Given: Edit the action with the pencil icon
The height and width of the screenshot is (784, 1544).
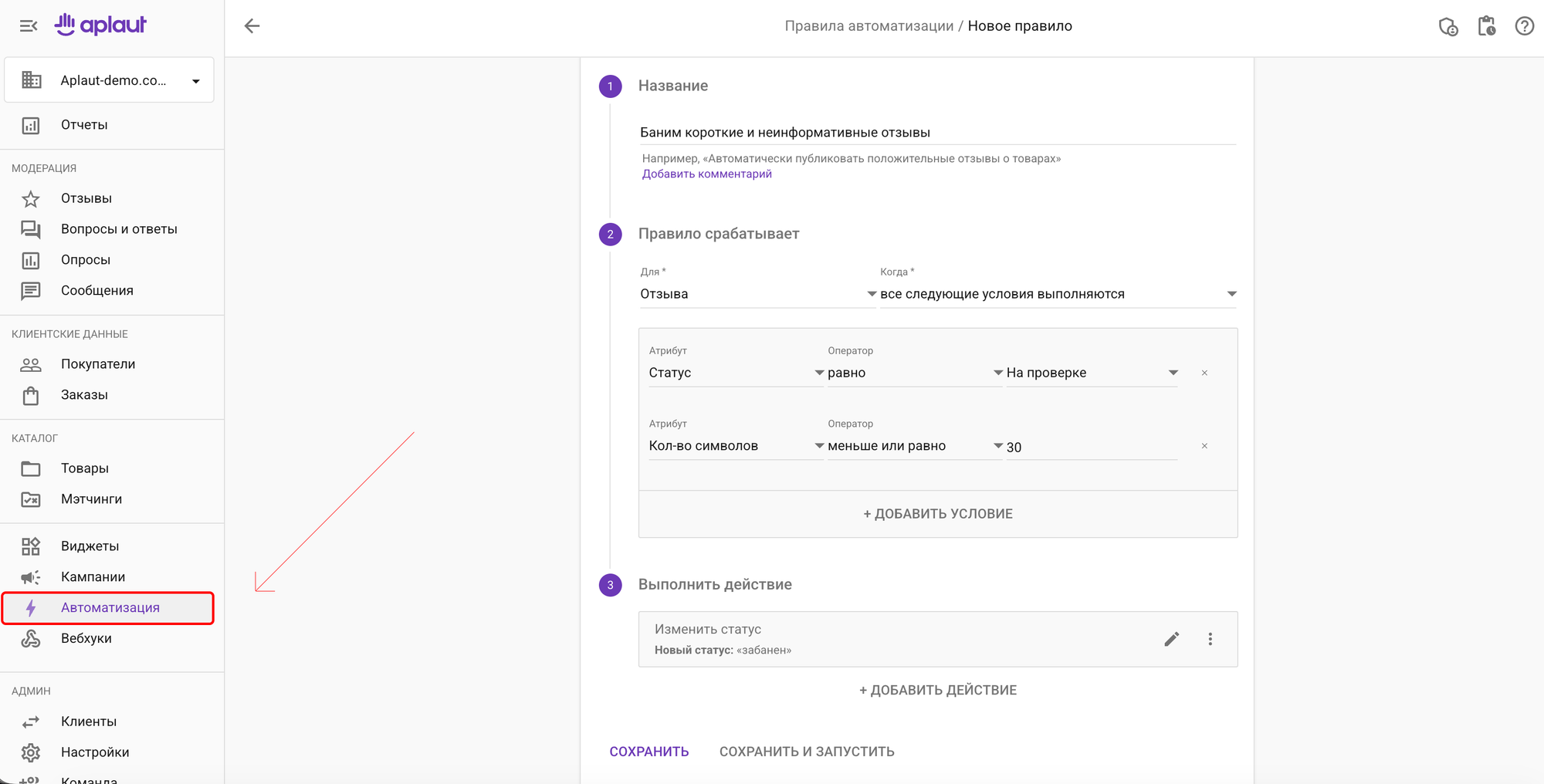Looking at the screenshot, I should (x=1171, y=639).
